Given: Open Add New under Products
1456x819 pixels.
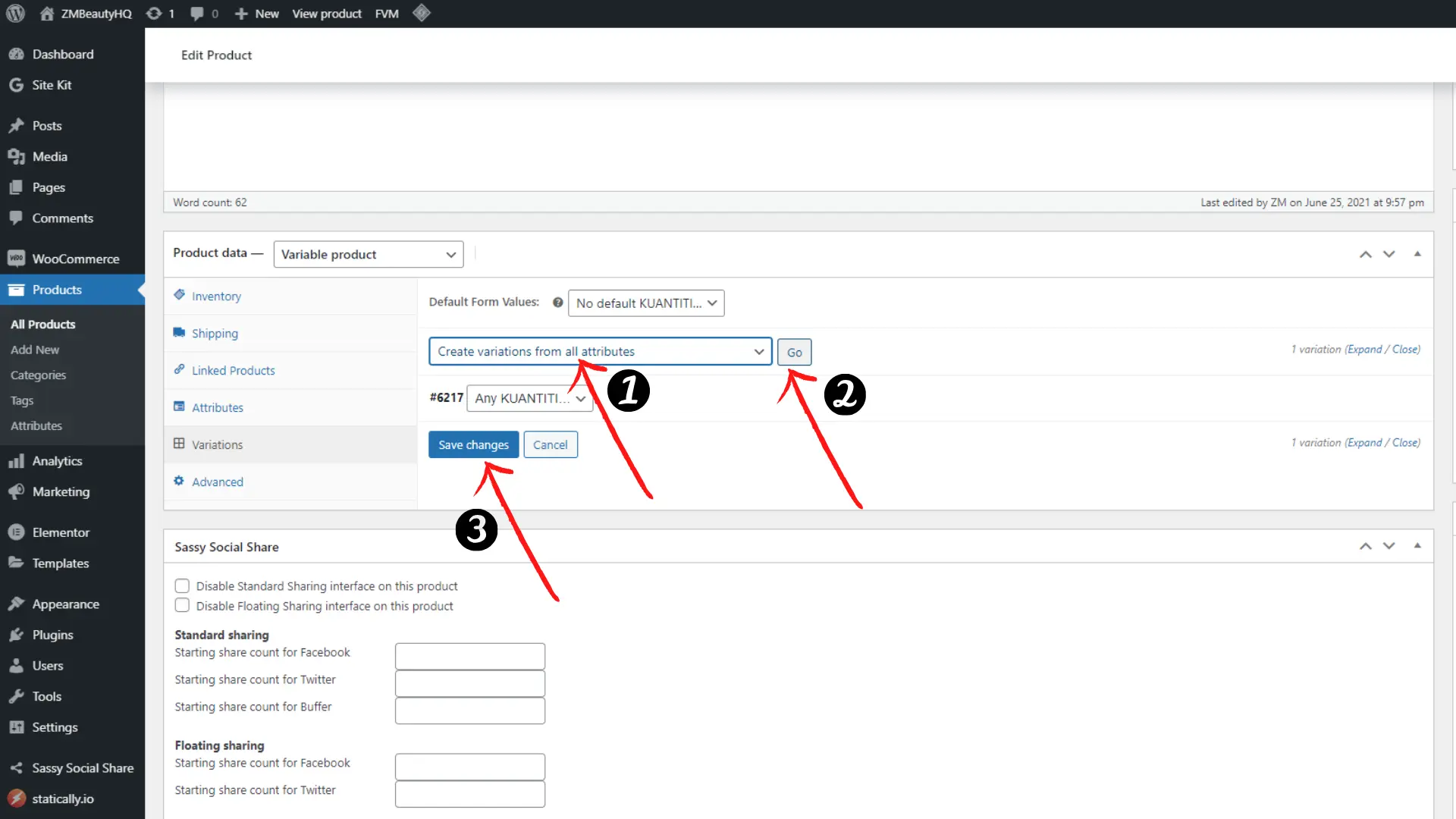Looking at the screenshot, I should [35, 350].
